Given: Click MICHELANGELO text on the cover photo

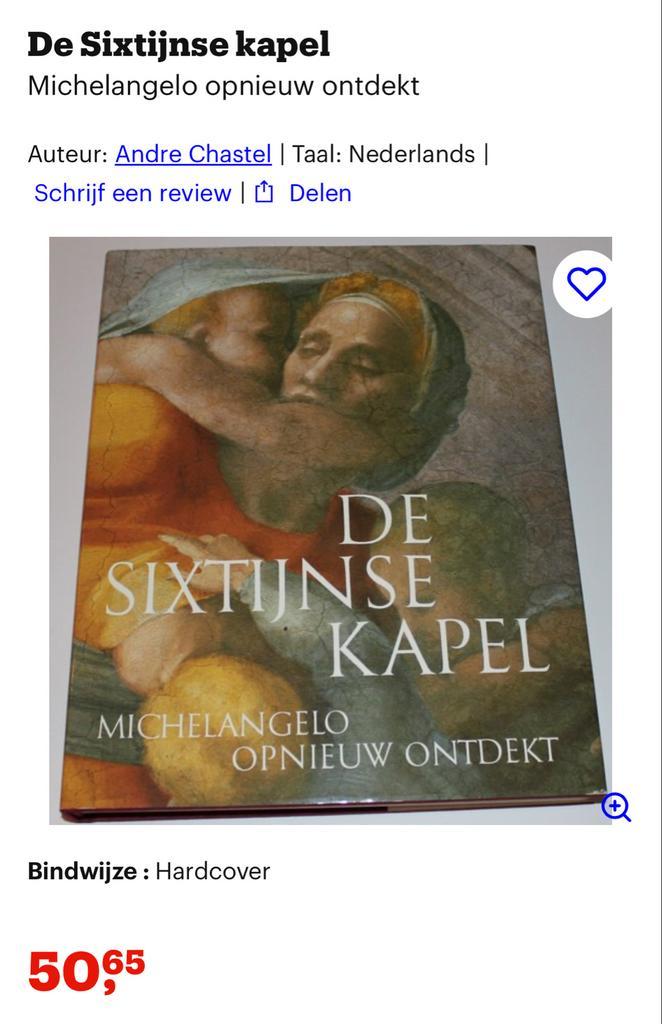Looking at the screenshot, I should coord(222,724).
